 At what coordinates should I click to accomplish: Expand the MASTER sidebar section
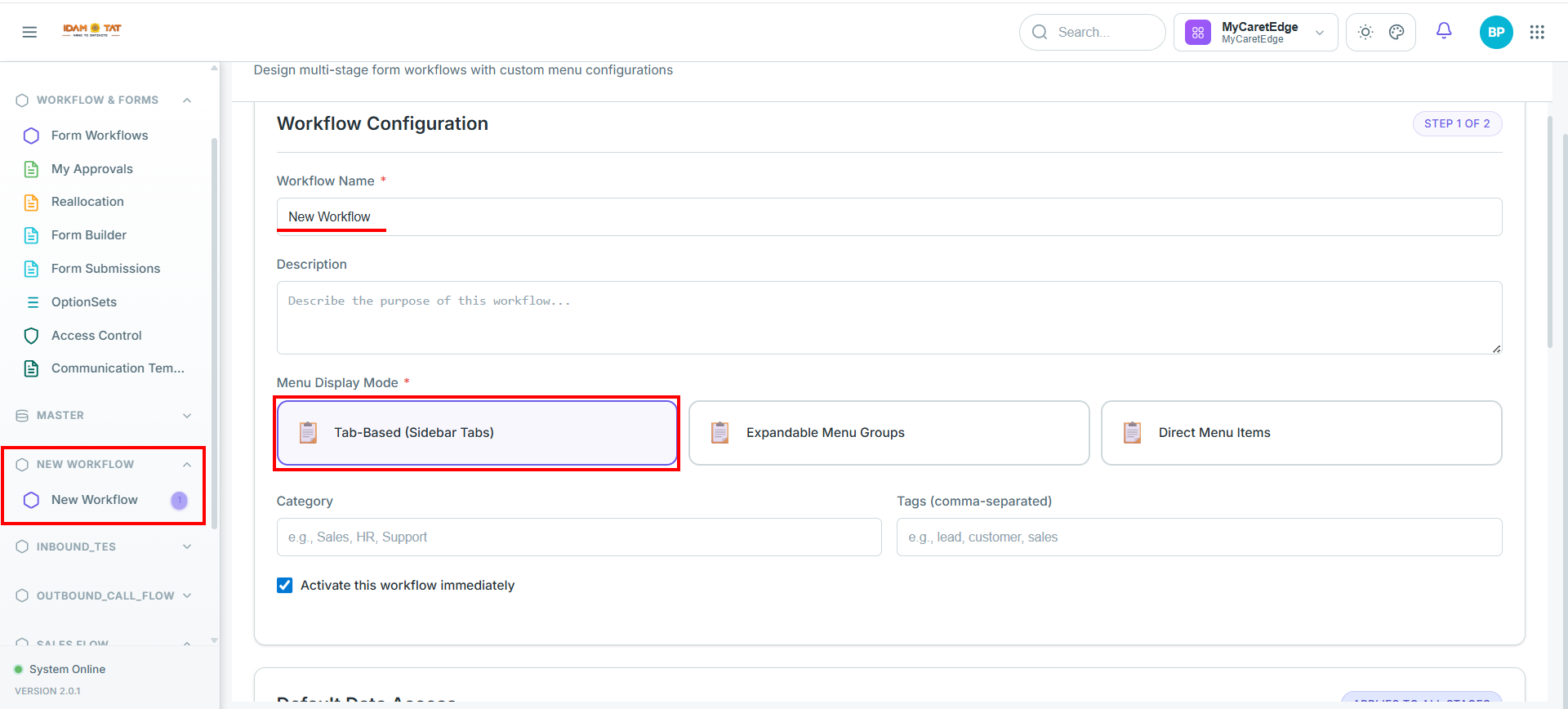pyautogui.click(x=105, y=416)
